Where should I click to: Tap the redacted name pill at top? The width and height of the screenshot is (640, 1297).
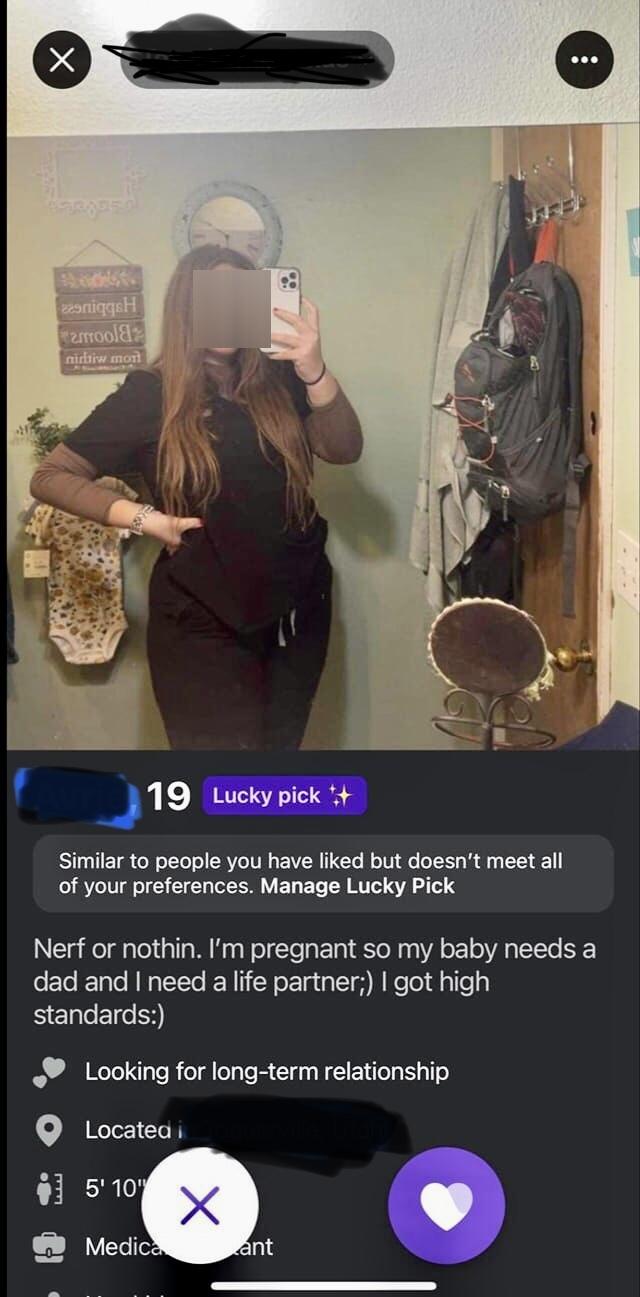[x=257, y=60]
